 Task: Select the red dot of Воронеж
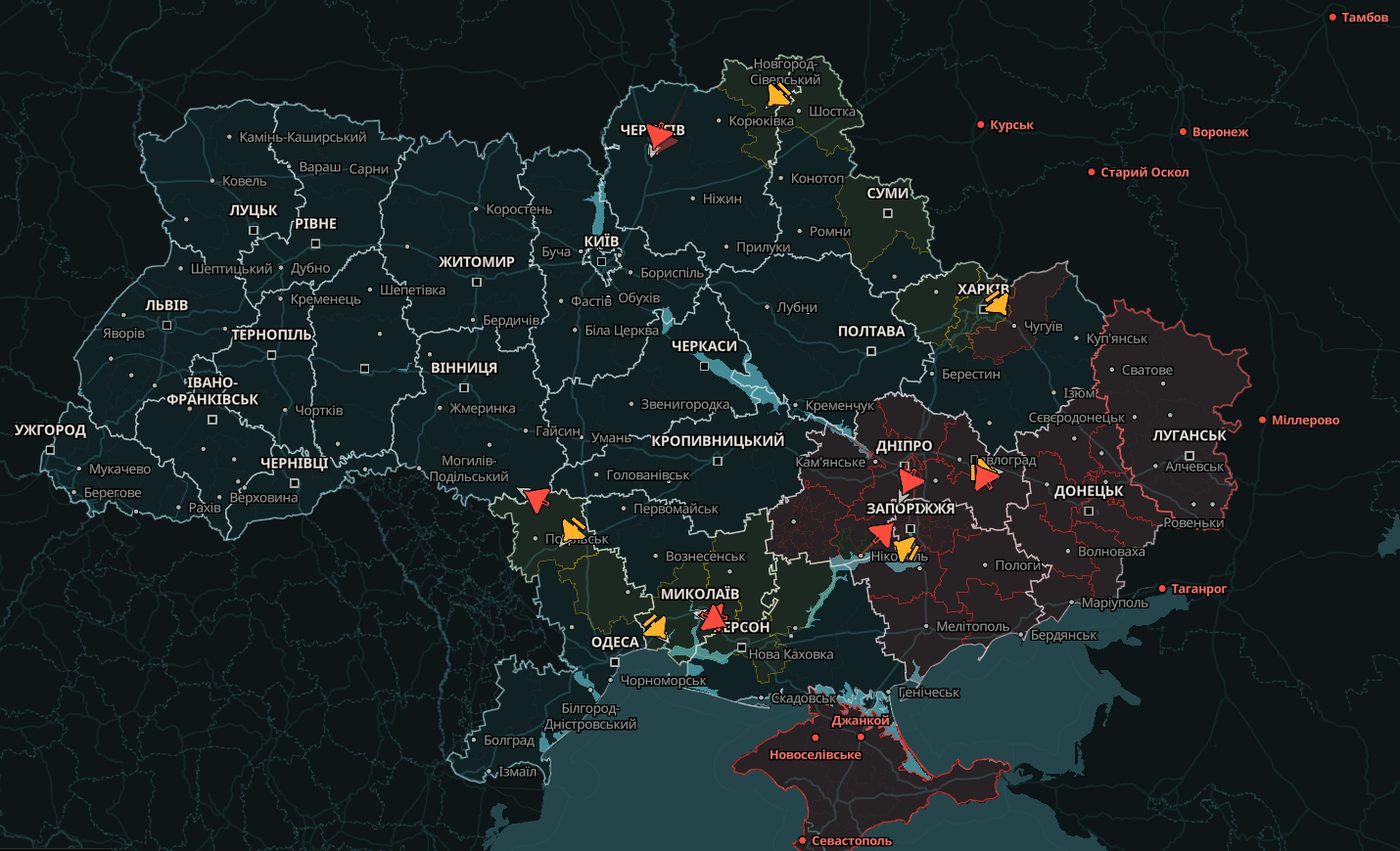point(1183,132)
